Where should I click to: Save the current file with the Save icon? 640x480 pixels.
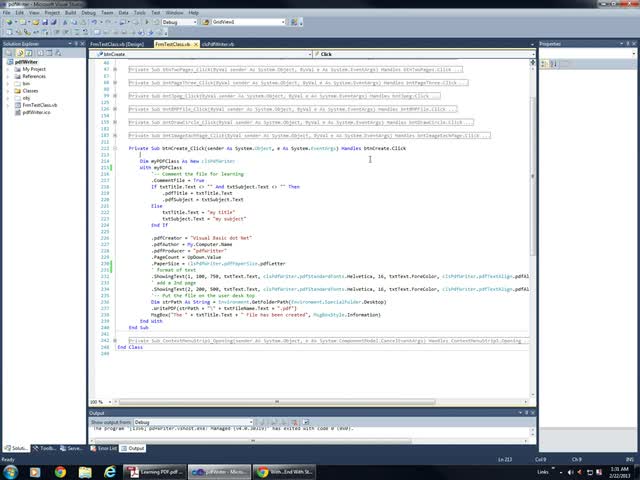pos(44,22)
